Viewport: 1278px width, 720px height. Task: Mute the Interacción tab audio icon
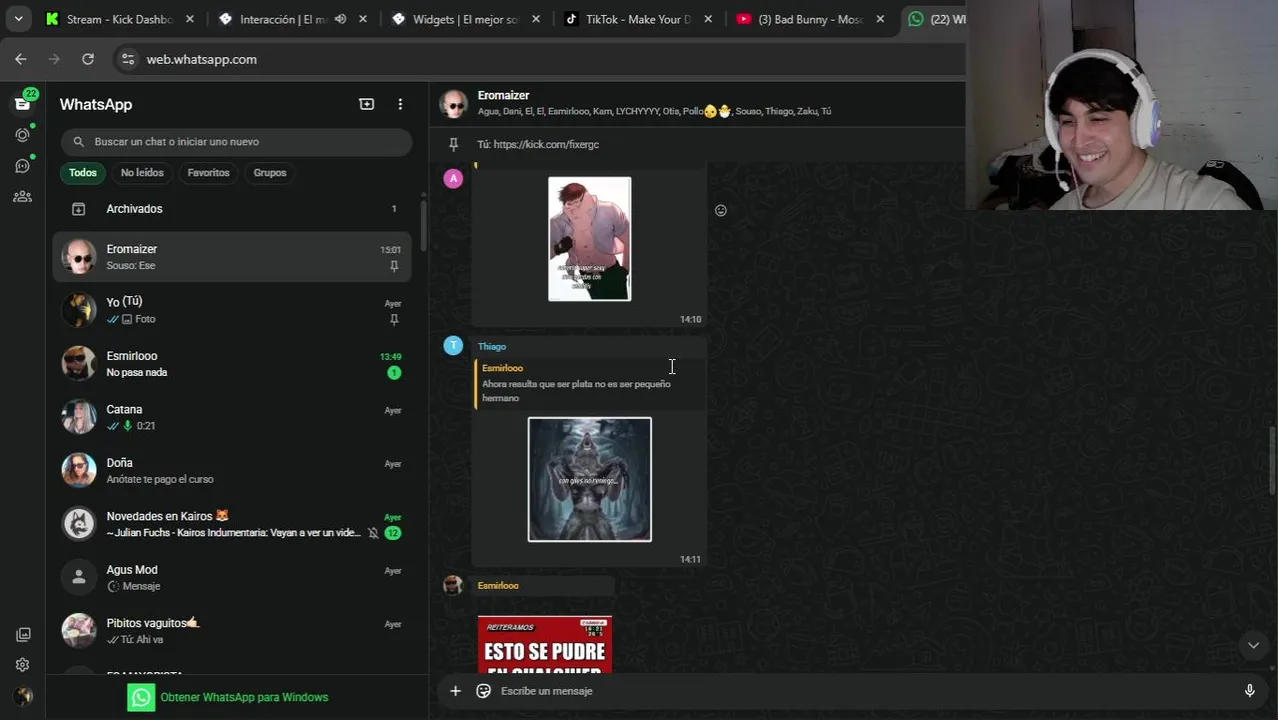pos(340,19)
